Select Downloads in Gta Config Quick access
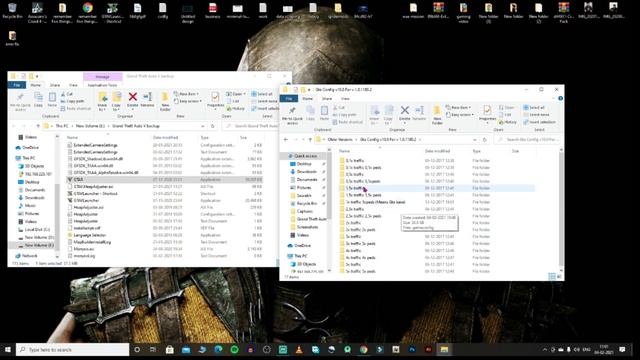This screenshot has height=360, width=640. point(307,171)
